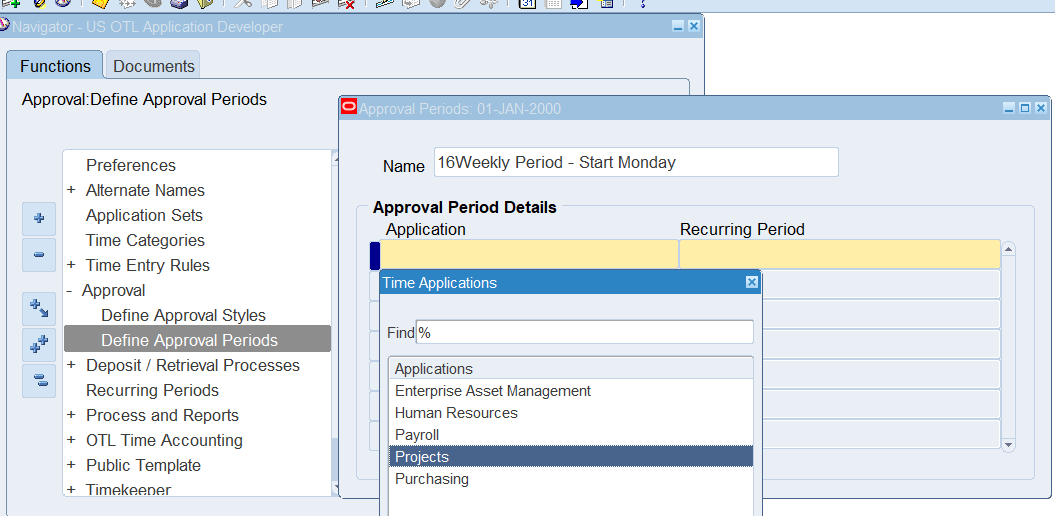This screenshot has width=1055, height=516.
Task: Select the Functions tab
Action: tap(55, 66)
